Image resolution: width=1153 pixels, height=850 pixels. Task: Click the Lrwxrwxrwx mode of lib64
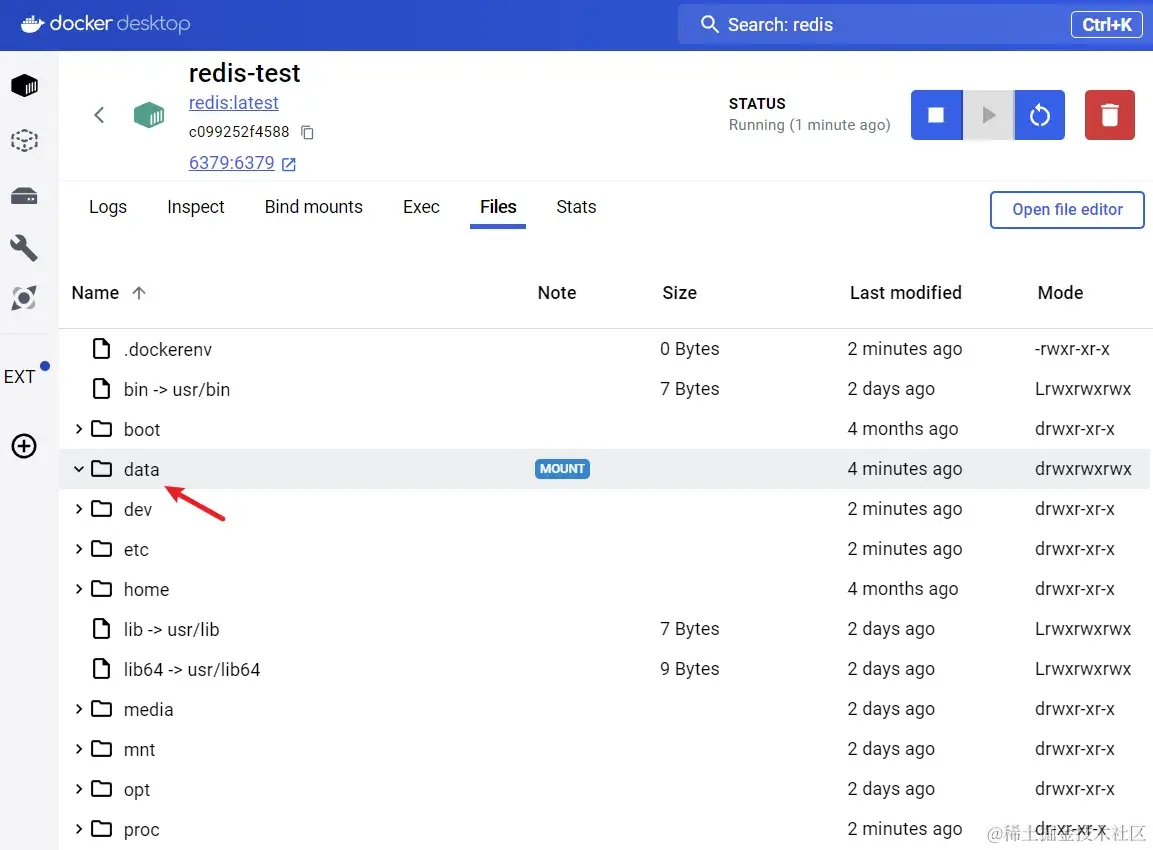point(1083,669)
